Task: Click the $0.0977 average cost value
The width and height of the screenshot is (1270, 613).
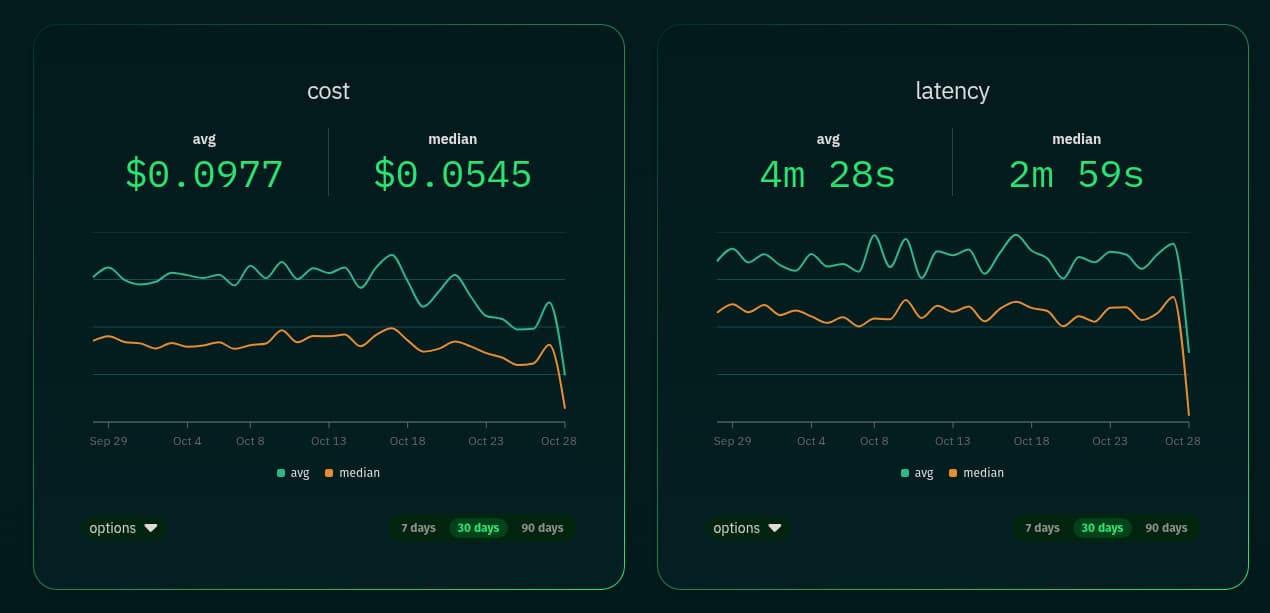Action: [204, 175]
